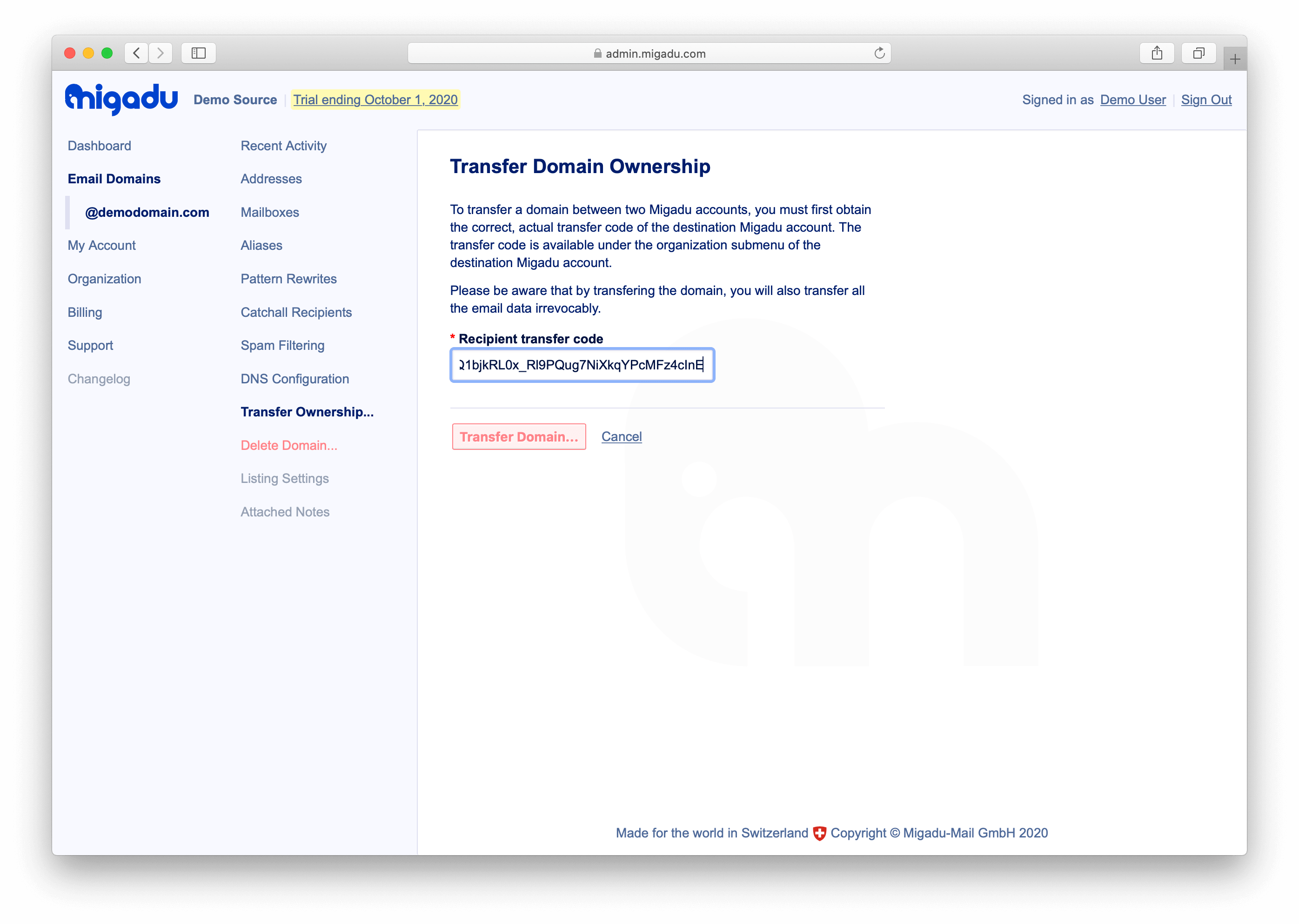
Task: Open Listing Settings
Action: (x=284, y=478)
